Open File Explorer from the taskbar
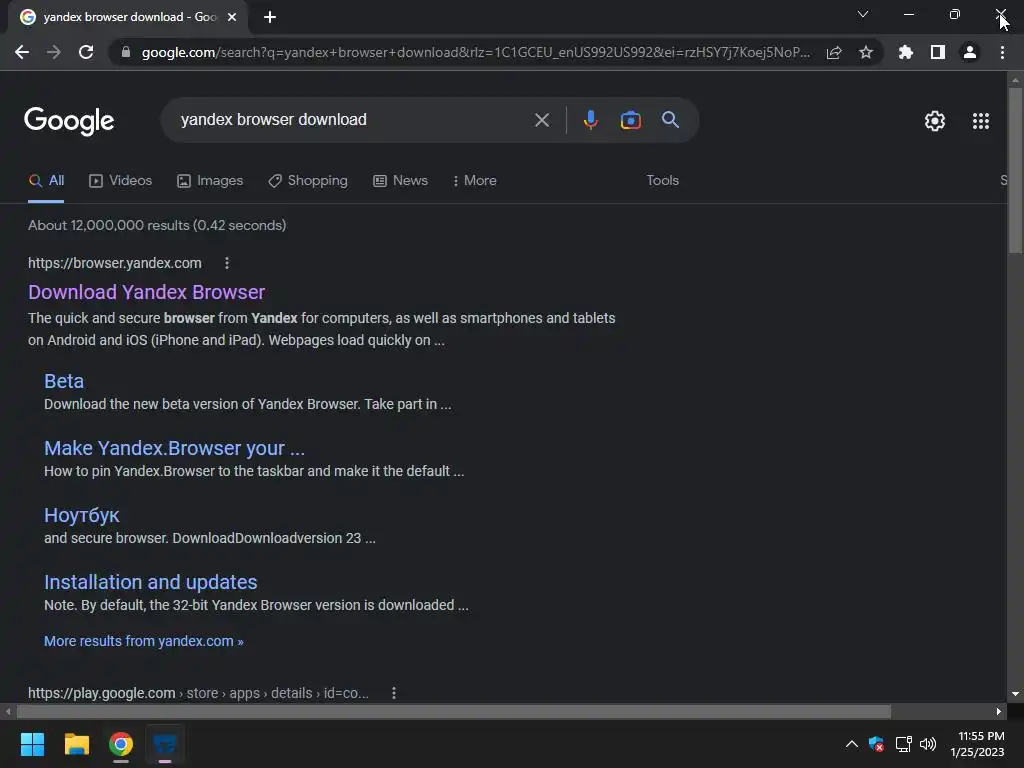 (76, 744)
